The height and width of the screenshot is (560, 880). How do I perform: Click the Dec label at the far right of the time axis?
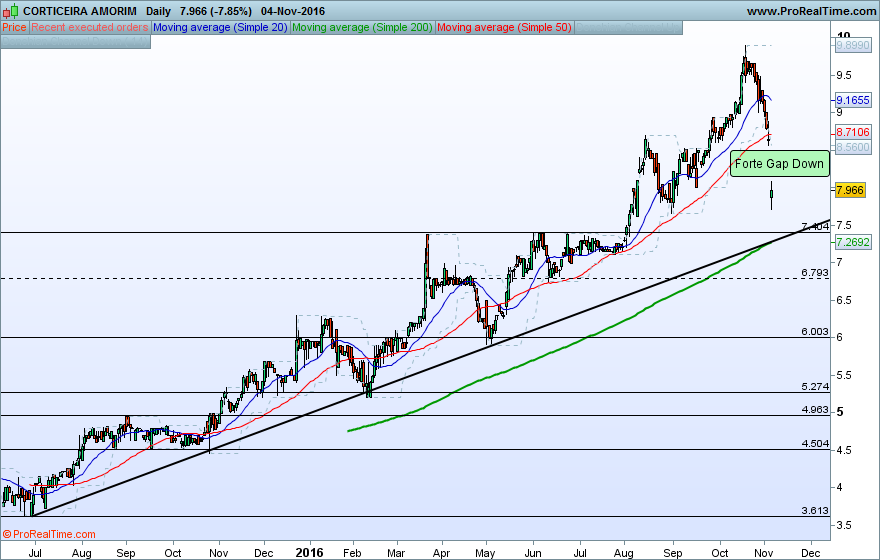click(x=811, y=553)
